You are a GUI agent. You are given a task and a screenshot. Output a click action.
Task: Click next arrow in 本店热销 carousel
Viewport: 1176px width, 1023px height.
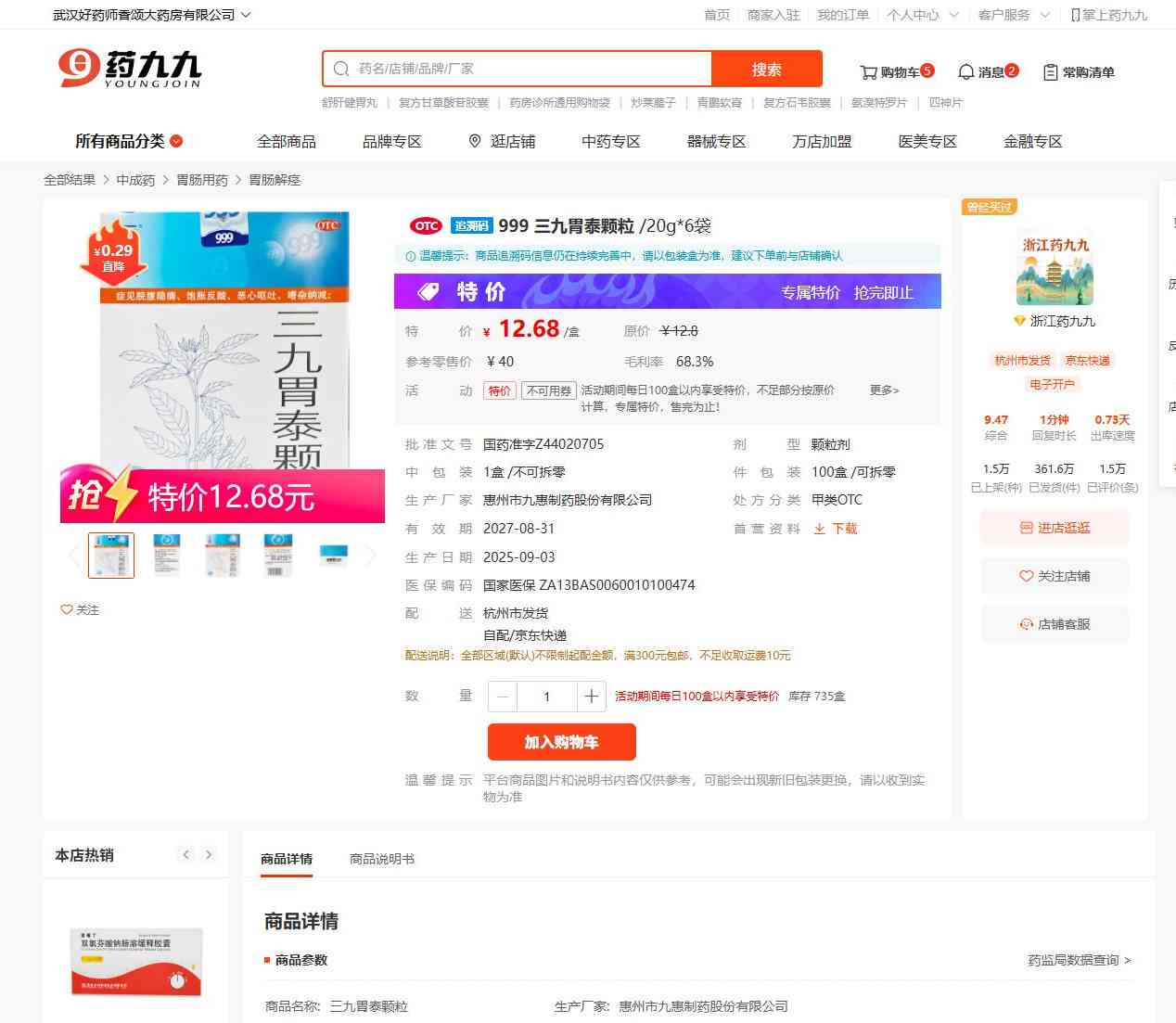[209, 855]
